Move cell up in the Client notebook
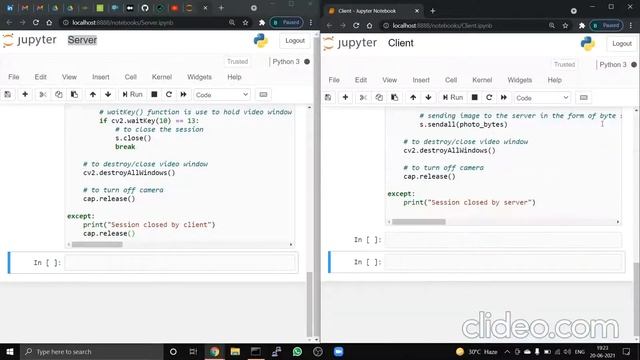This screenshot has height=360, width=640. click(413, 98)
